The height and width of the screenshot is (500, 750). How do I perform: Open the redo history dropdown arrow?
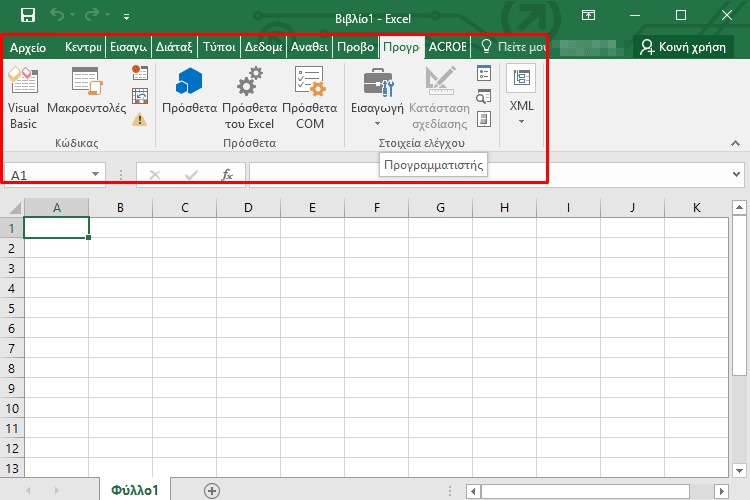[108, 15]
